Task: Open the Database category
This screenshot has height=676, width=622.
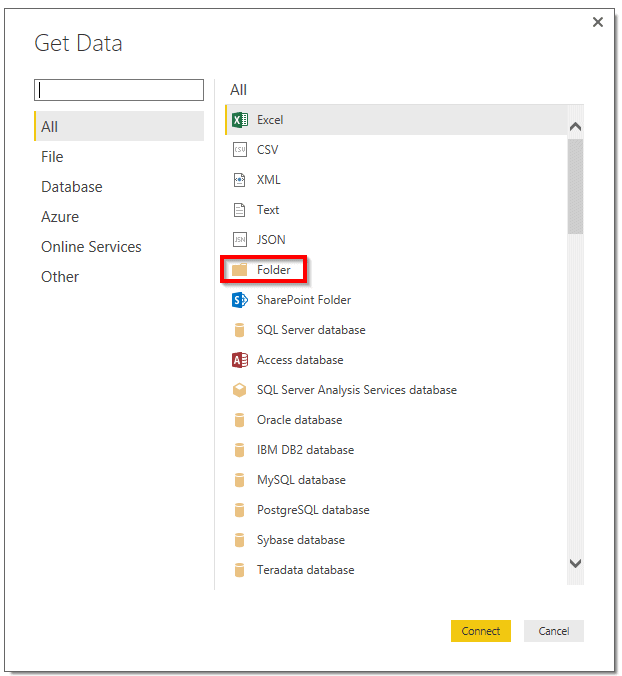Action: 71,187
